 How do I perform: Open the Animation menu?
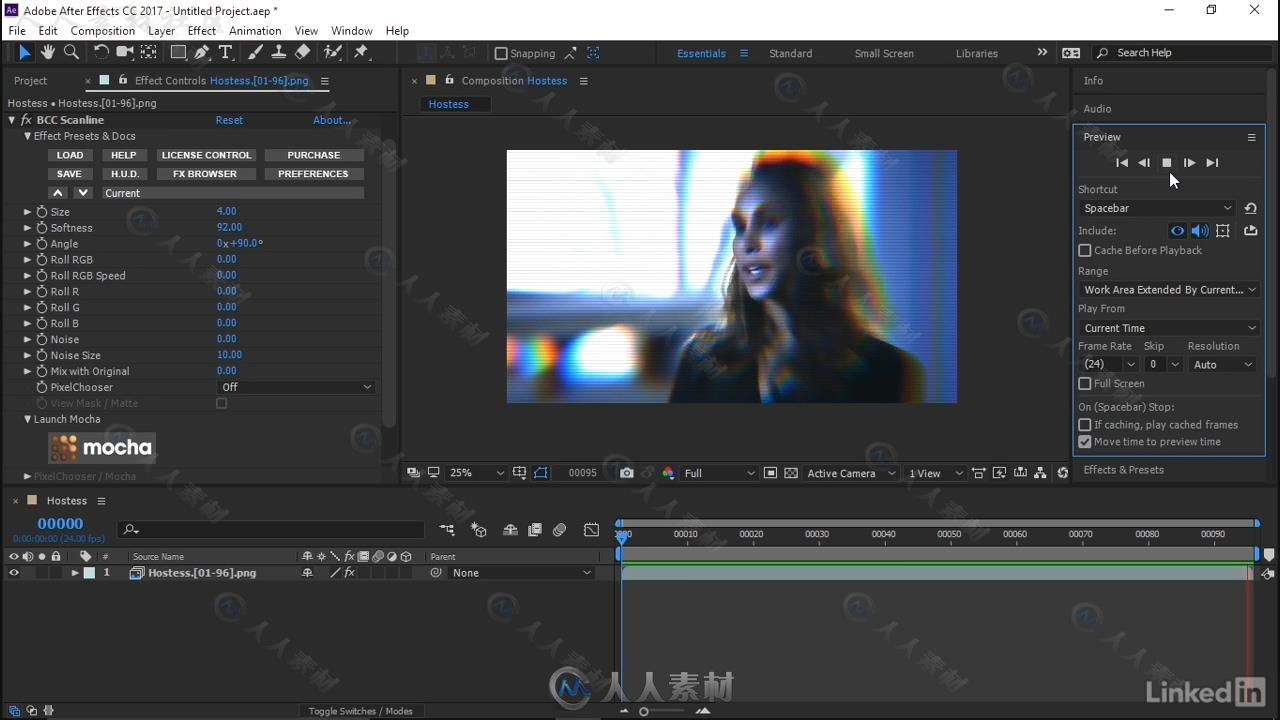point(255,31)
